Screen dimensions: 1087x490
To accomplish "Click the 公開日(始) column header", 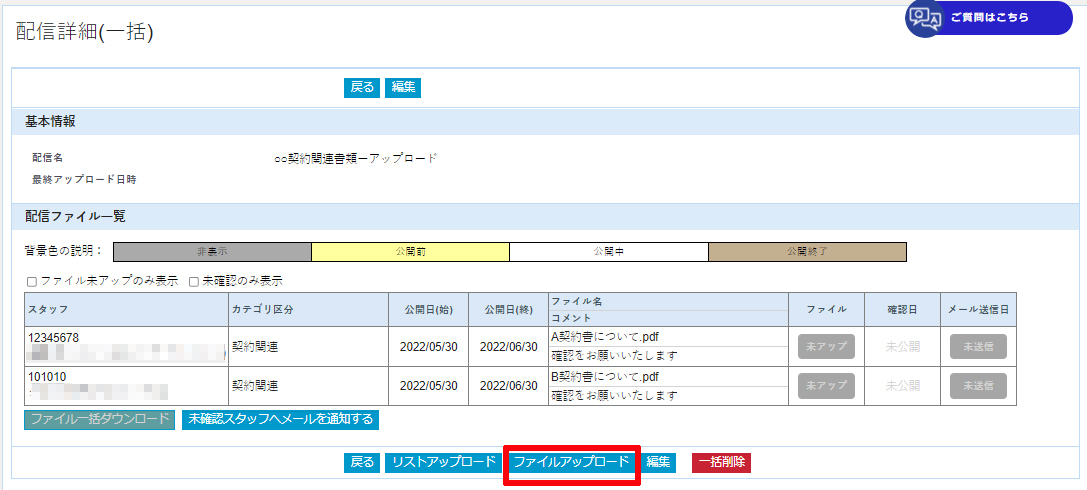I will pyautogui.click(x=428, y=309).
